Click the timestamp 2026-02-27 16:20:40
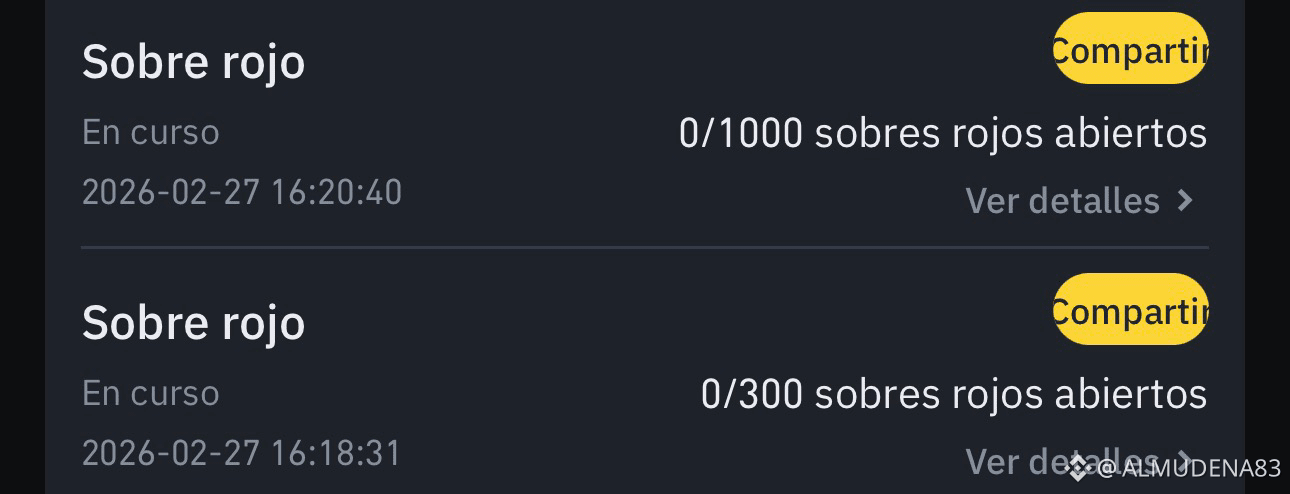The image size is (1290, 494). pyautogui.click(x=242, y=191)
